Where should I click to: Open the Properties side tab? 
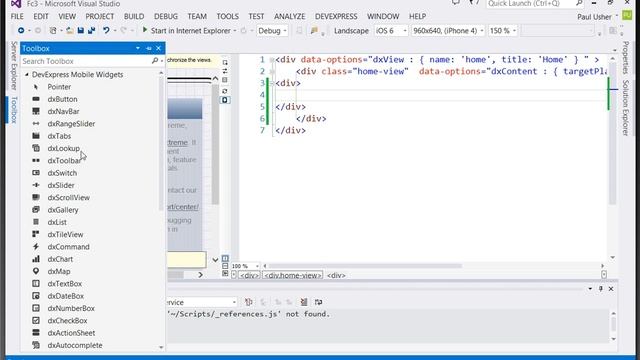click(625, 58)
